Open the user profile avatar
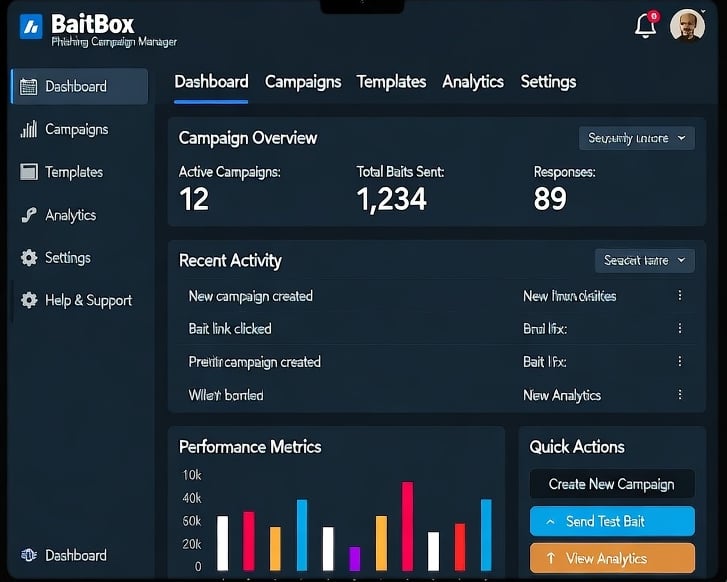This screenshot has height=582, width=727. coord(687,25)
